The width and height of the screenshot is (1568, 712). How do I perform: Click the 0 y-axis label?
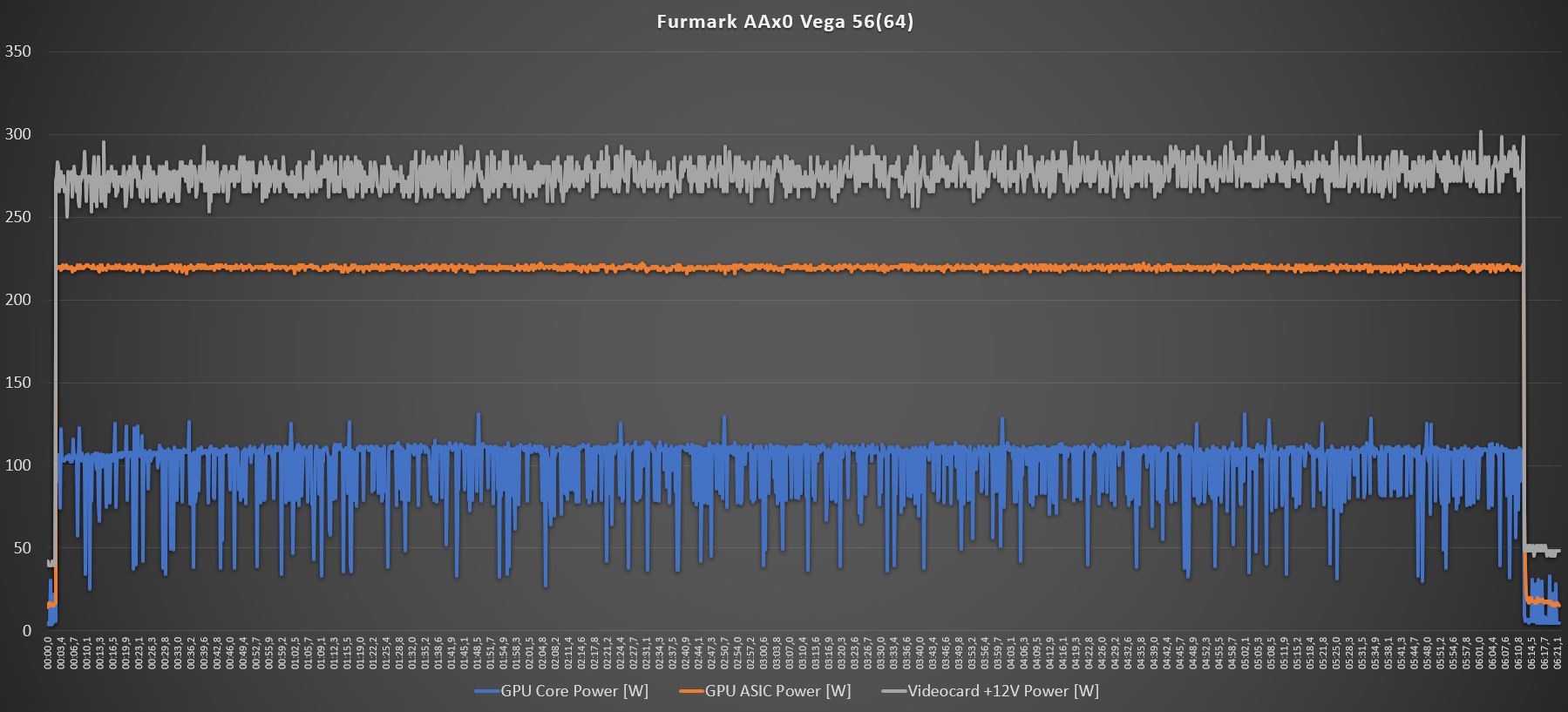point(26,631)
